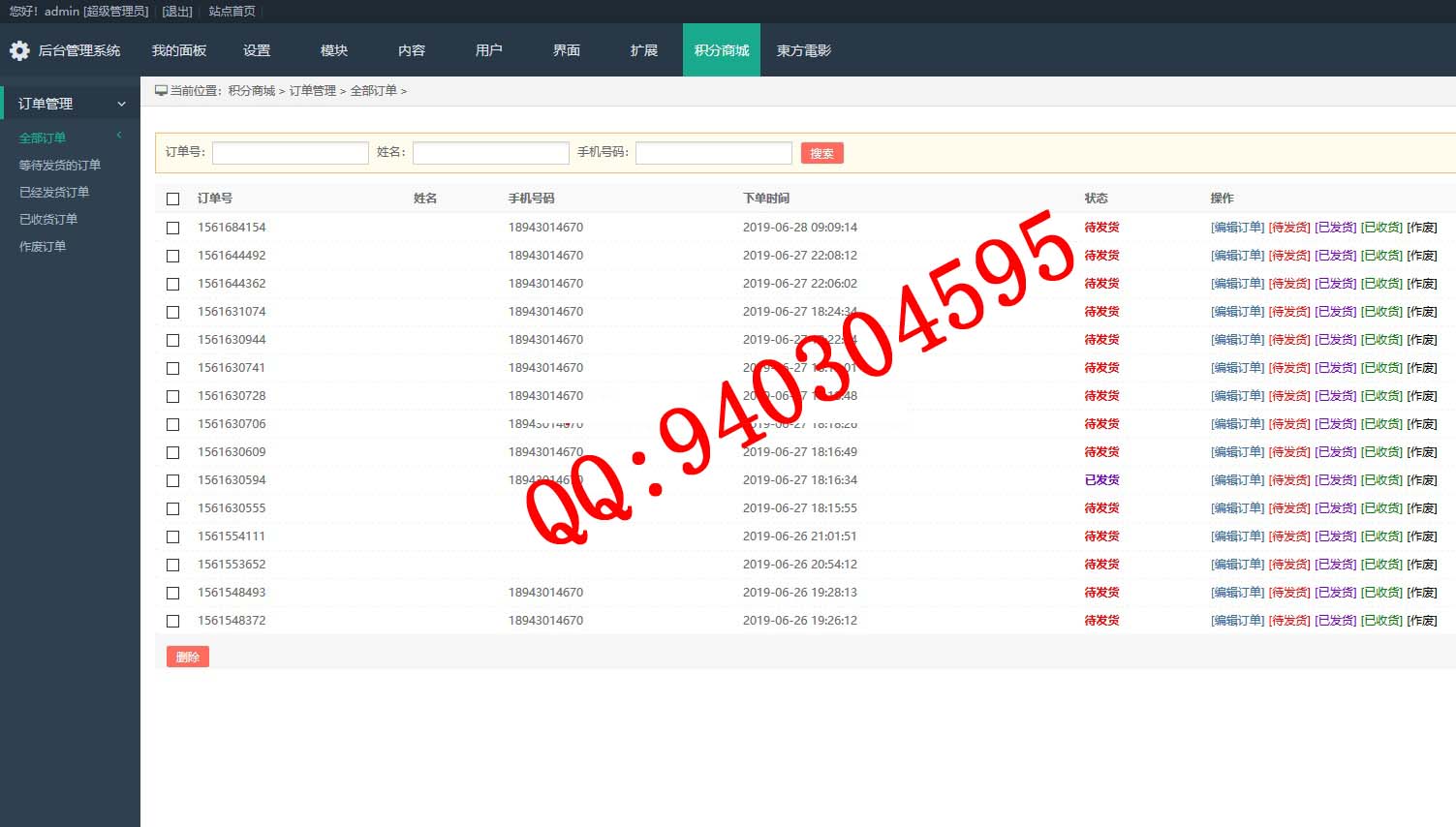Open the 积分商城 top tab

[721, 50]
